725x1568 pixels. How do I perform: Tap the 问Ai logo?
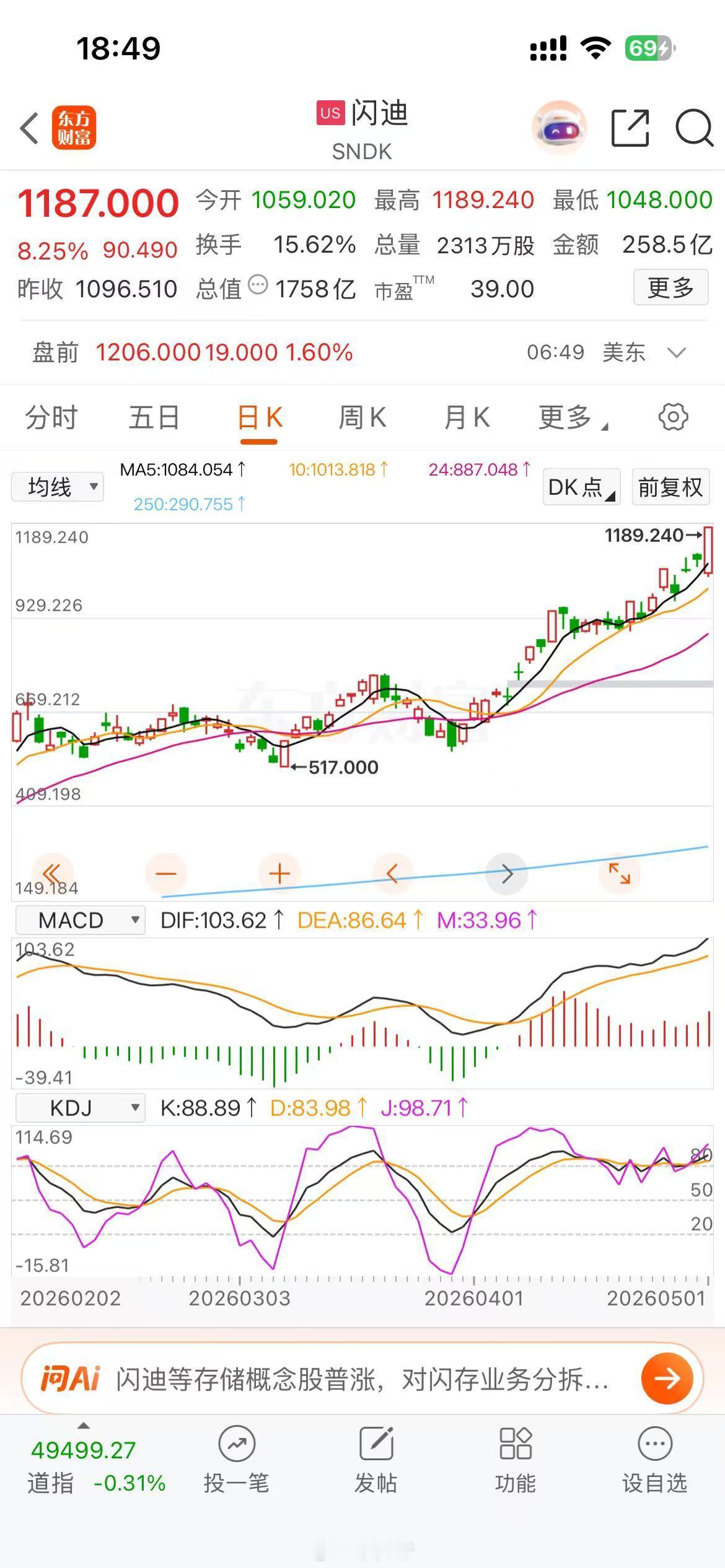tap(70, 1379)
